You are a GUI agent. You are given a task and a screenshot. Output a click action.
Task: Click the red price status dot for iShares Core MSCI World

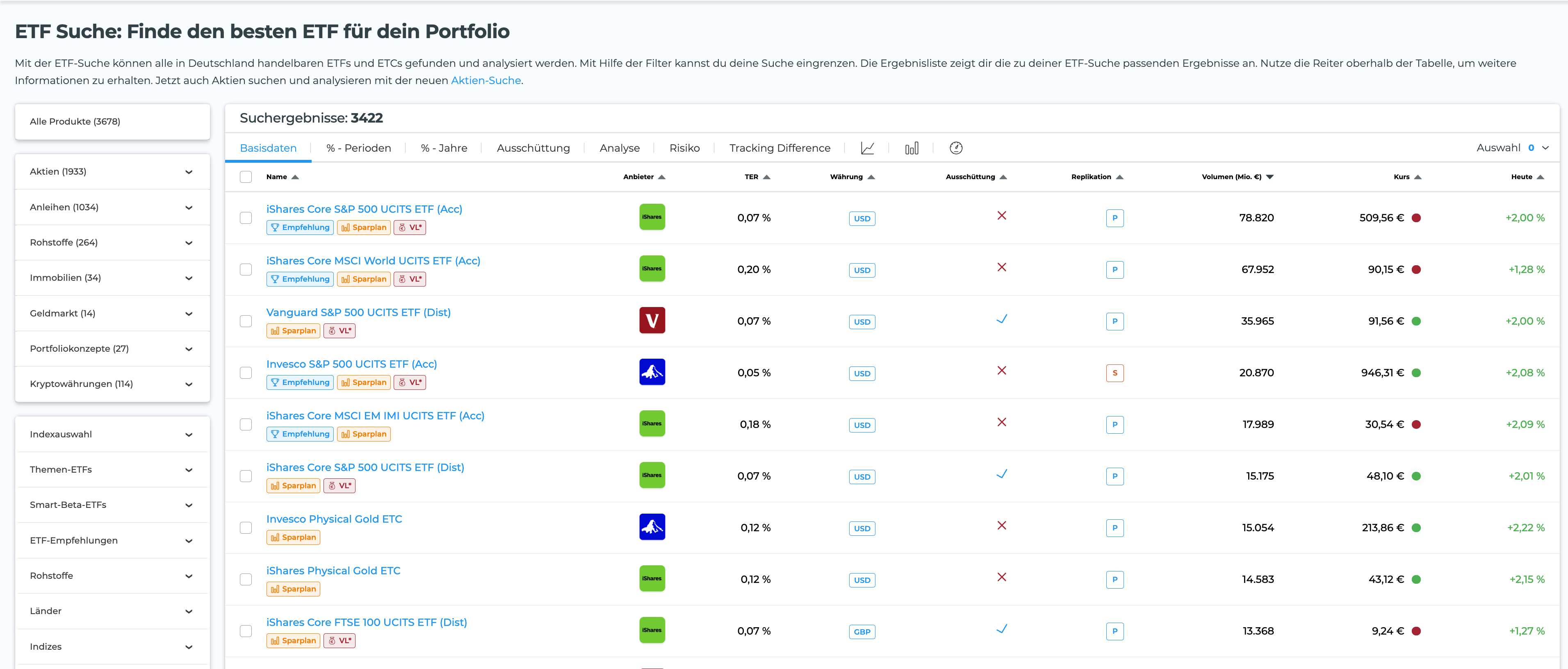pyautogui.click(x=1416, y=269)
